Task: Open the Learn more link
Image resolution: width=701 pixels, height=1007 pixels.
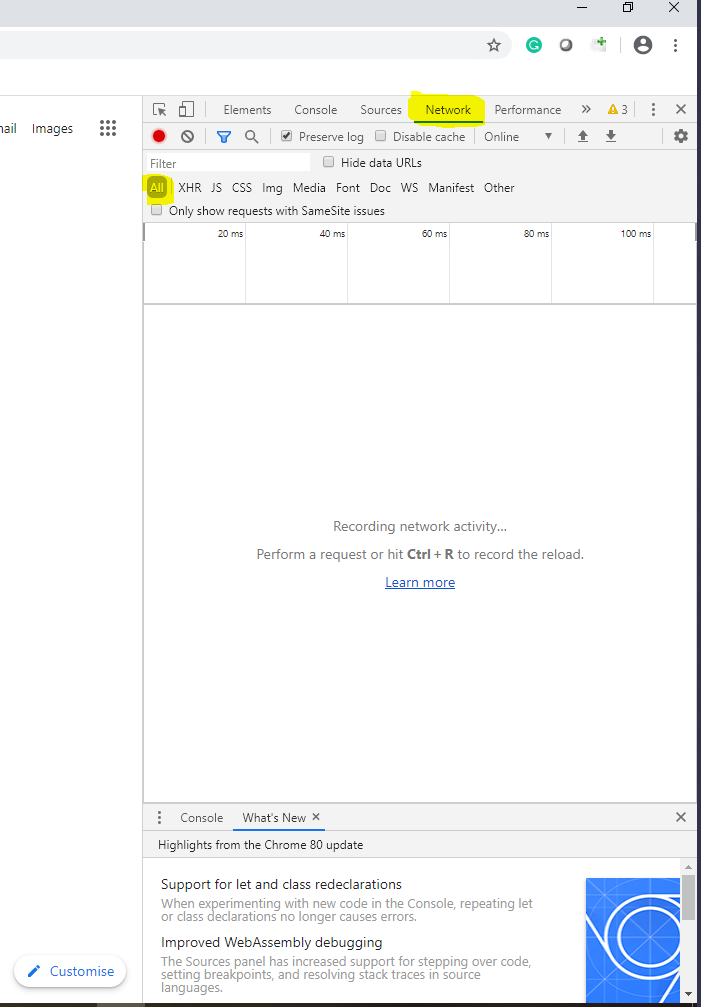Action: [420, 582]
